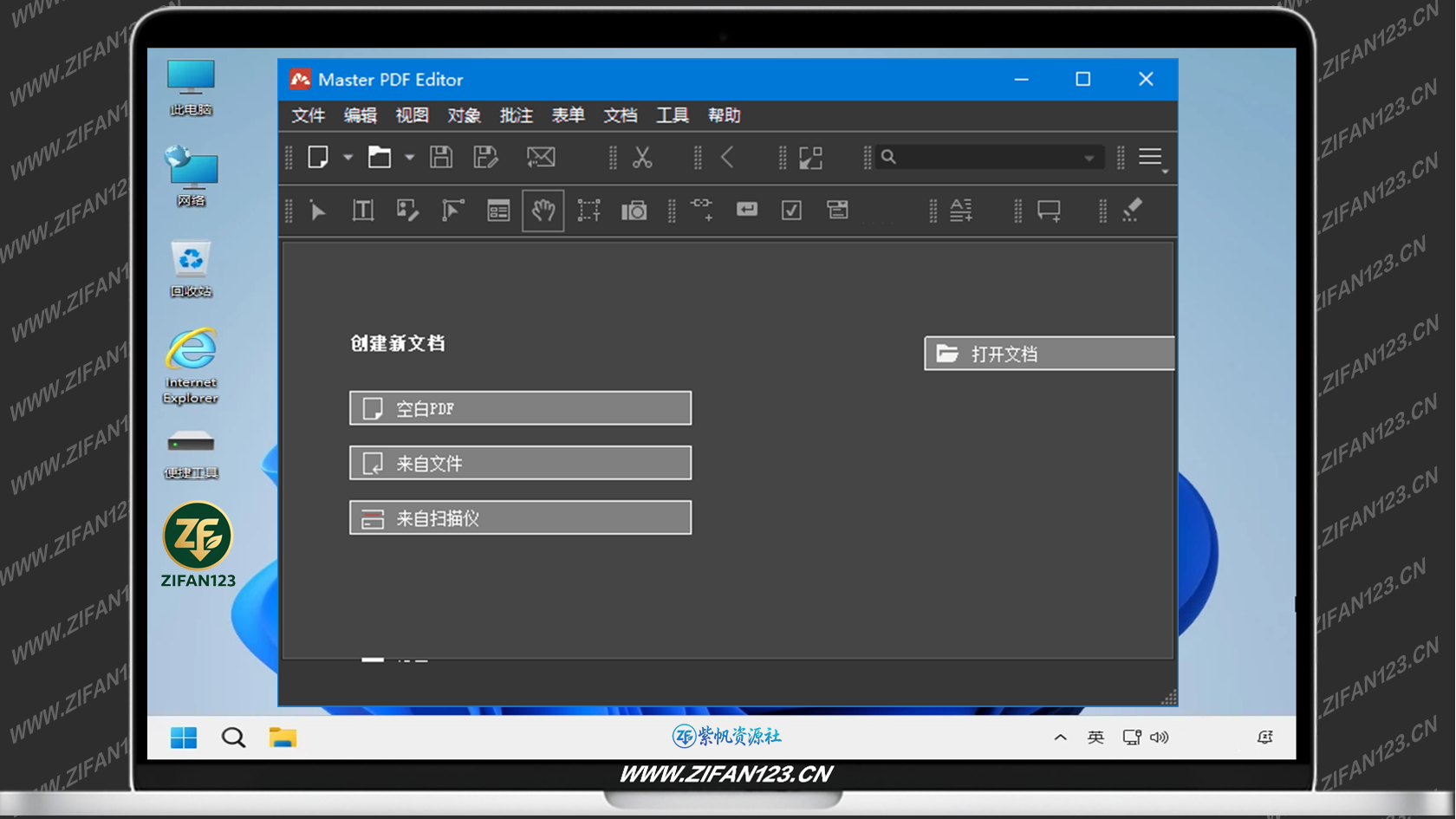Select the Edit Text tool
The height and width of the screenshot is (819, 1456).
click(363, 211)
